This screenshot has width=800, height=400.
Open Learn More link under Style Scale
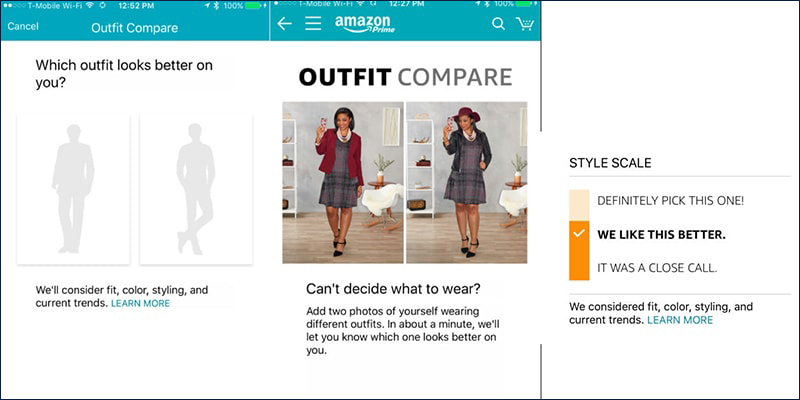(680, 320)
